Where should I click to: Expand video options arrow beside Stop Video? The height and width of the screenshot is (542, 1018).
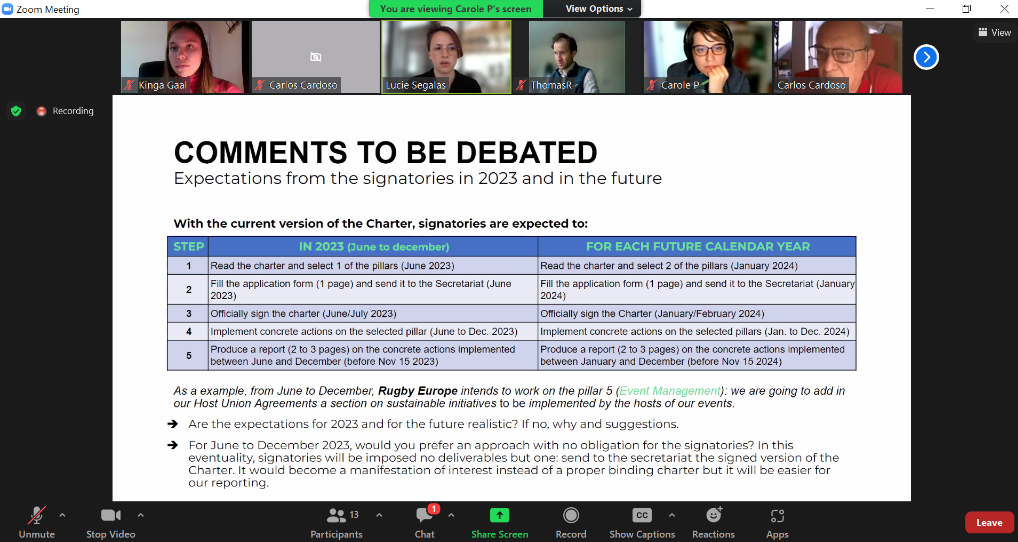pyautogui.click(x=140, y=515)
